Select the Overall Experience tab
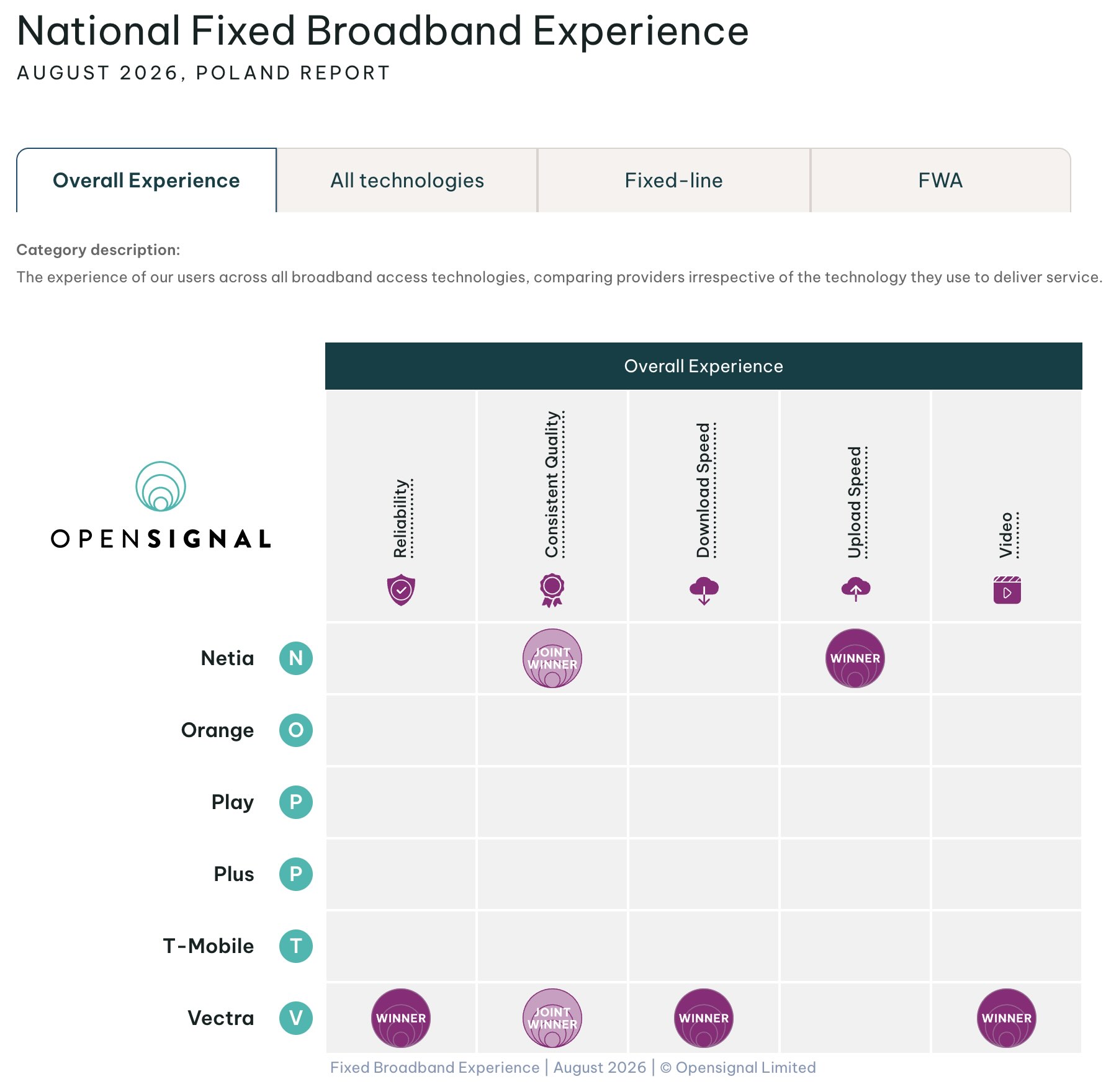The width and height of the screenshot is (1106, 1092). pyautogui.click(x=146, y=181)
